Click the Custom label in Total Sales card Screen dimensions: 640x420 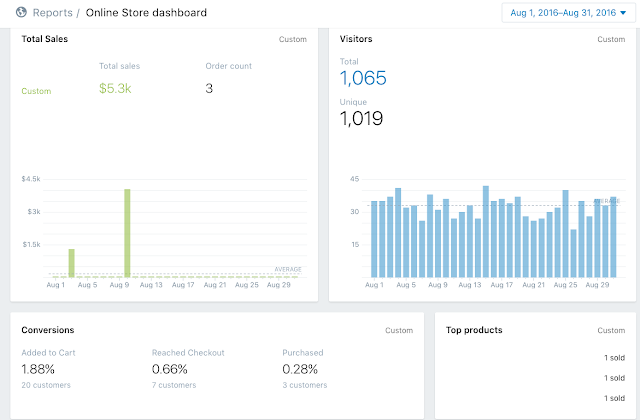293,39
